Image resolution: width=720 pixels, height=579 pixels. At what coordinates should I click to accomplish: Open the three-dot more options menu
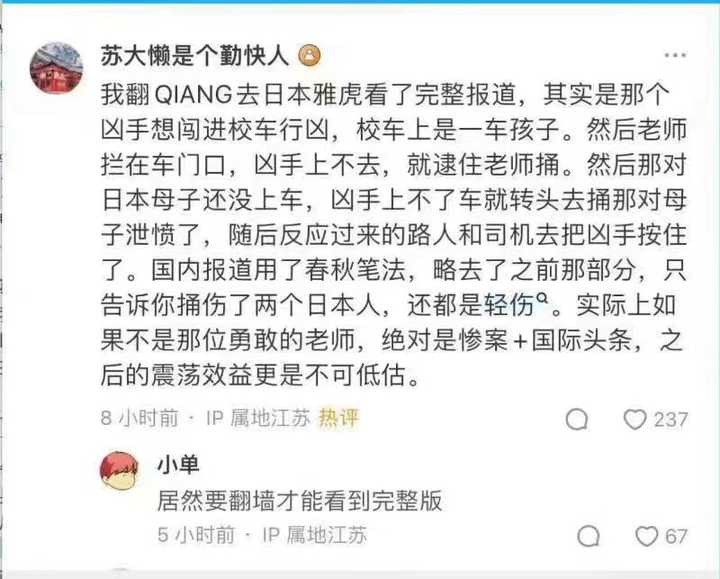[x=675, y=55]
